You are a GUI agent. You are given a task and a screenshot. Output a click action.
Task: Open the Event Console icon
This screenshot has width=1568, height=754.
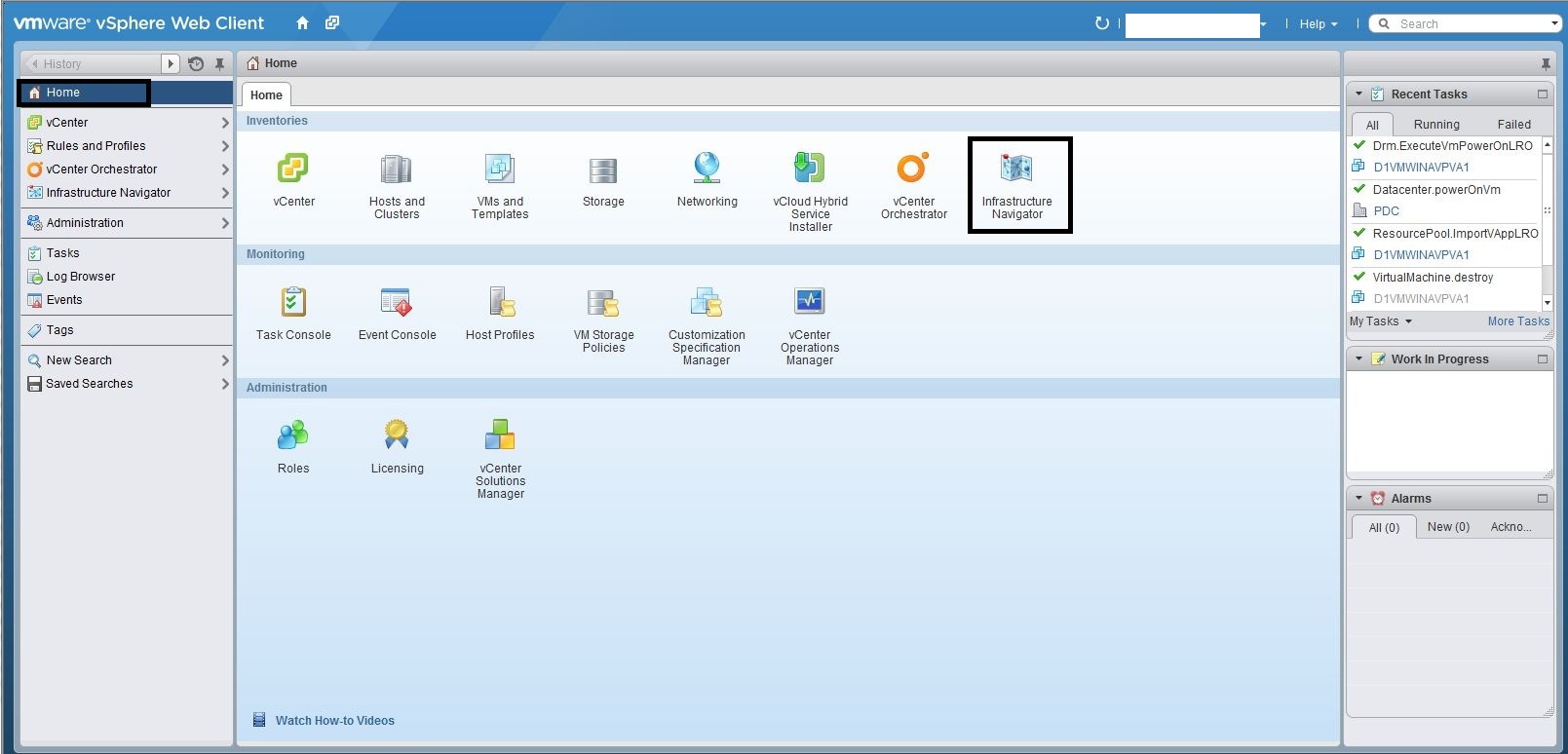point(397,302)
